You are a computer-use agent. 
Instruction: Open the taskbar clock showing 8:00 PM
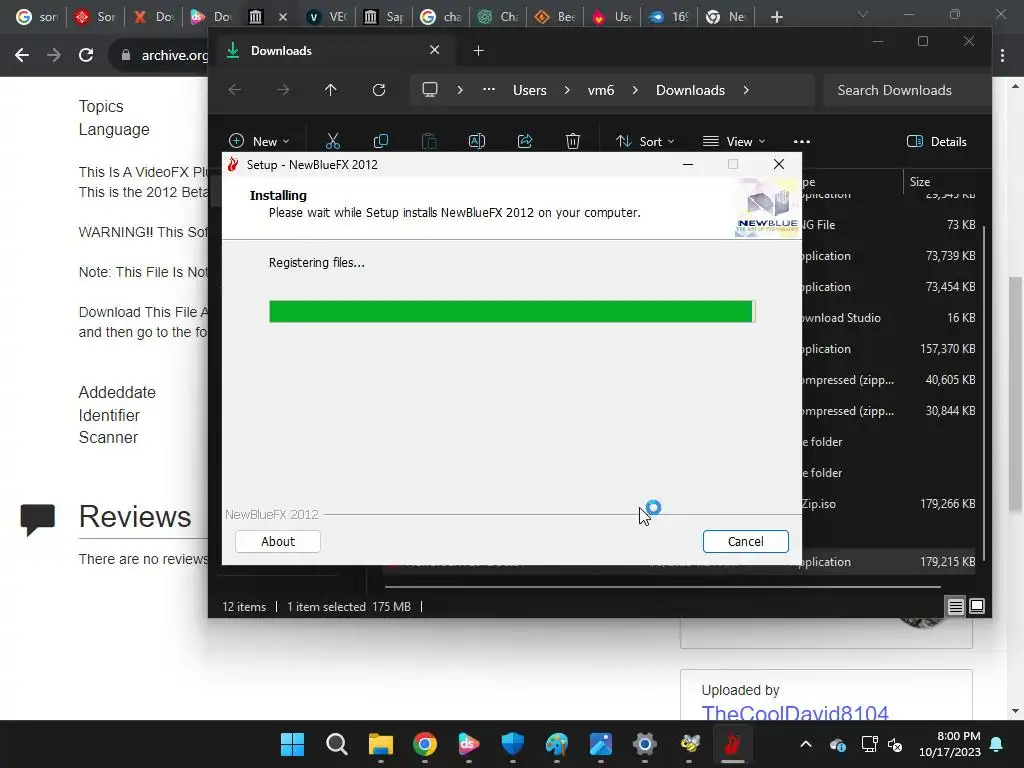pos(950,744)
